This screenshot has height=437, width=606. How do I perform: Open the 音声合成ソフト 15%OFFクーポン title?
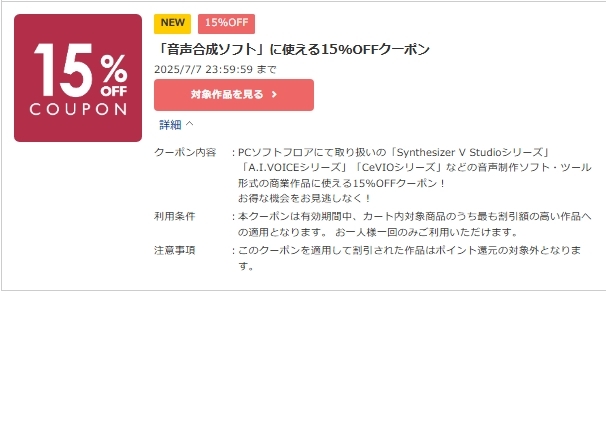pos(292,49)
